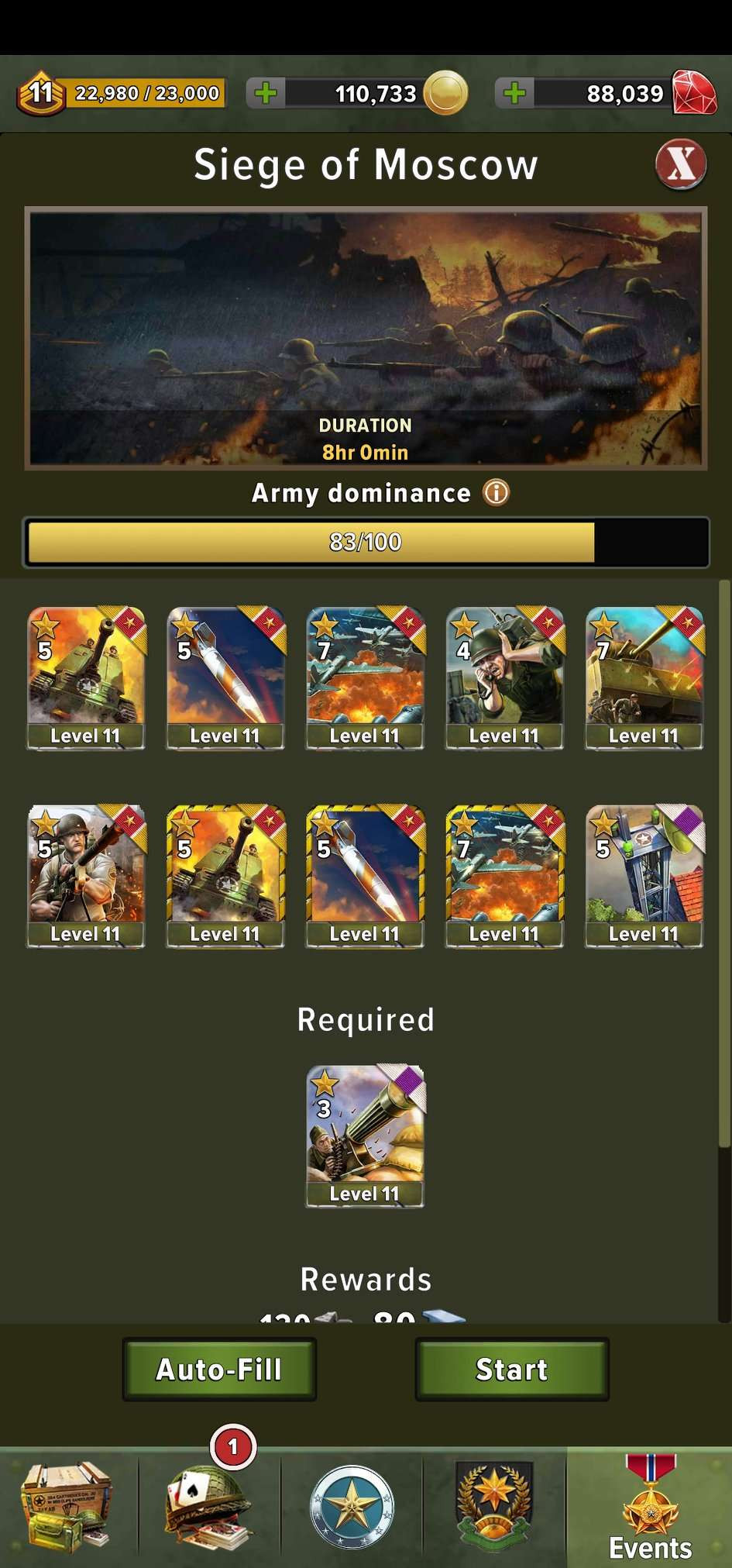
Task: Click the red ruby gem icon
Action: pyautogui.click(x=693, y=93)
